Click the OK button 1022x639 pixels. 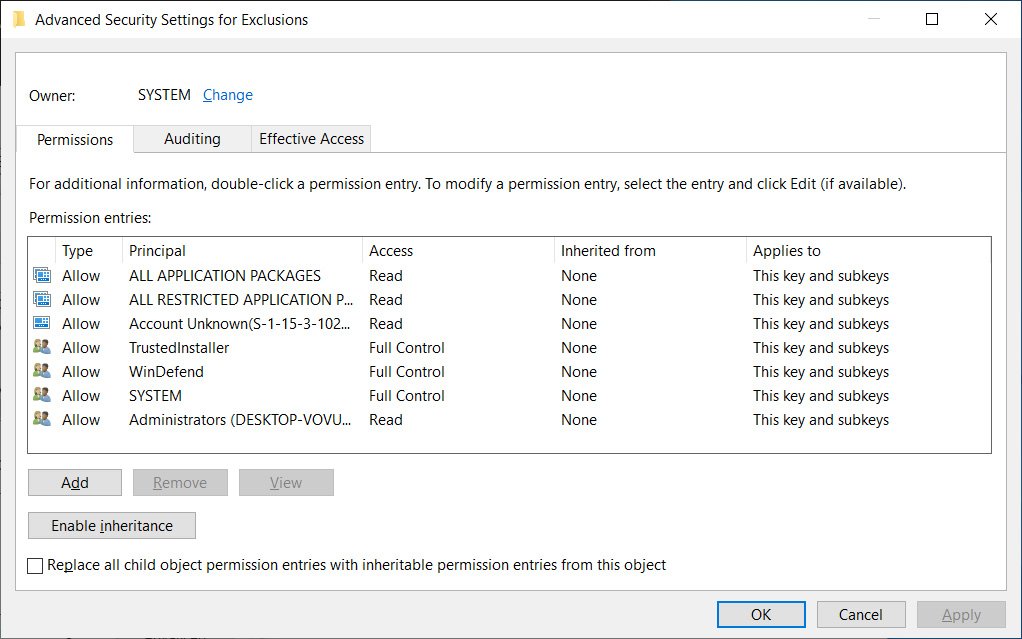point(761,614)
